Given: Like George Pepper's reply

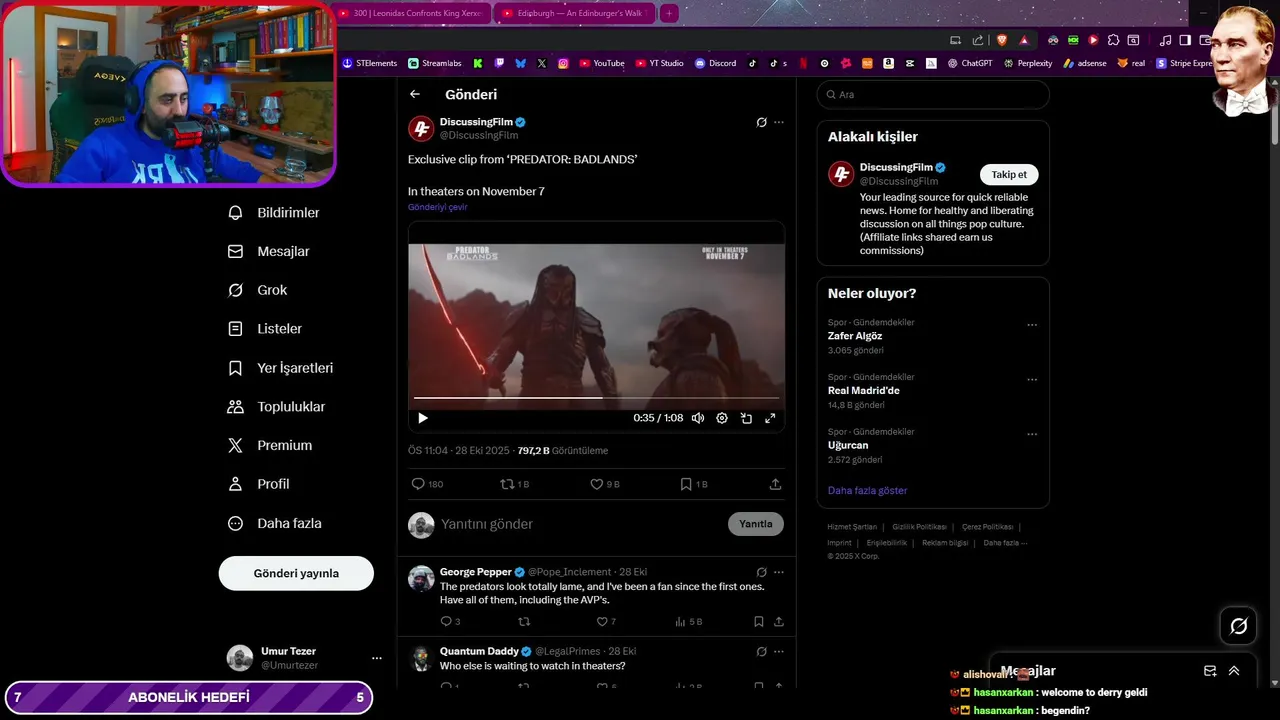Looking at the screenshot, I should tap(606, 622).
